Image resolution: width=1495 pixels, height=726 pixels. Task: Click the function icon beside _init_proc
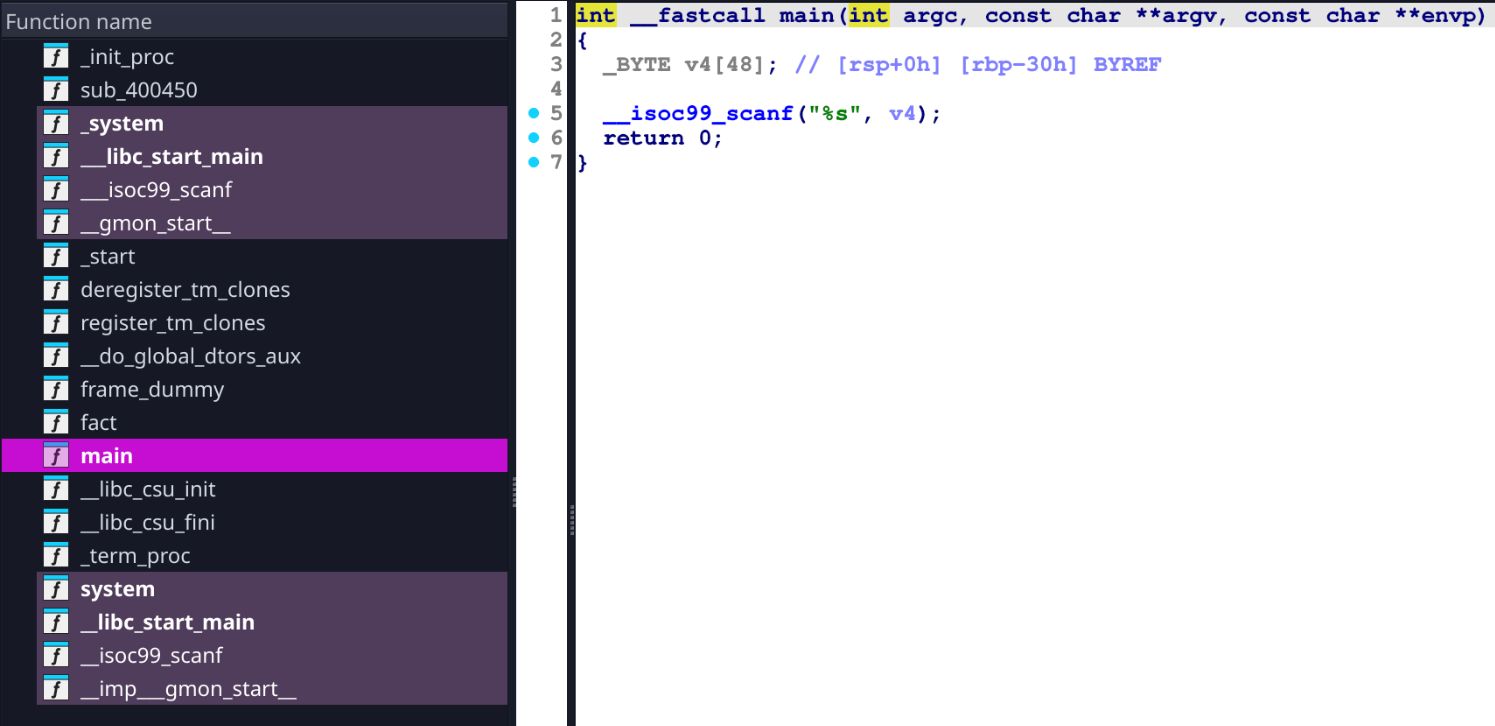coord(56,57)
